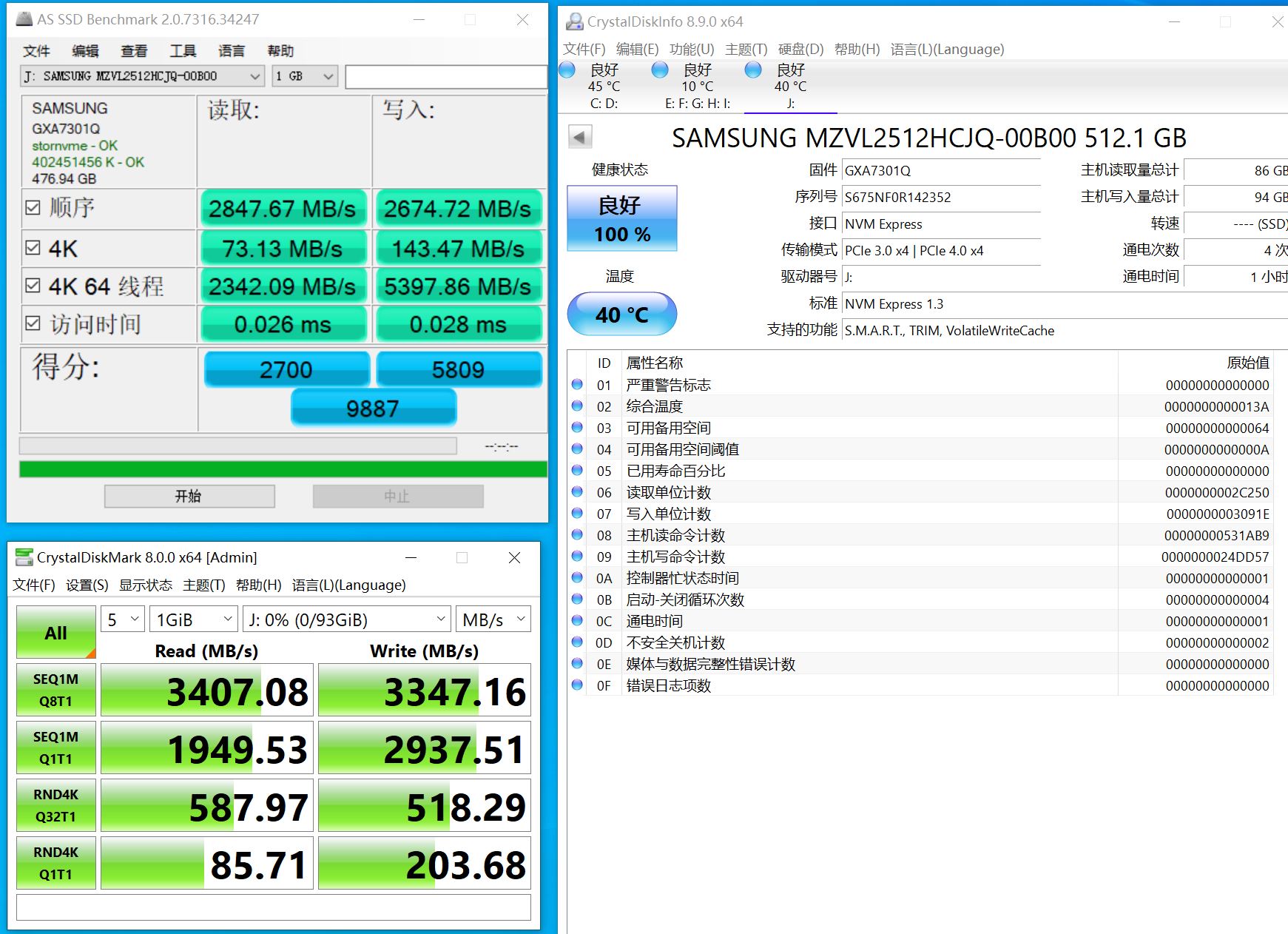Open the 1 GB test size dropdown
This screenshot has height=934, width=1288.
pyautogui.click(x=305, y=76)
